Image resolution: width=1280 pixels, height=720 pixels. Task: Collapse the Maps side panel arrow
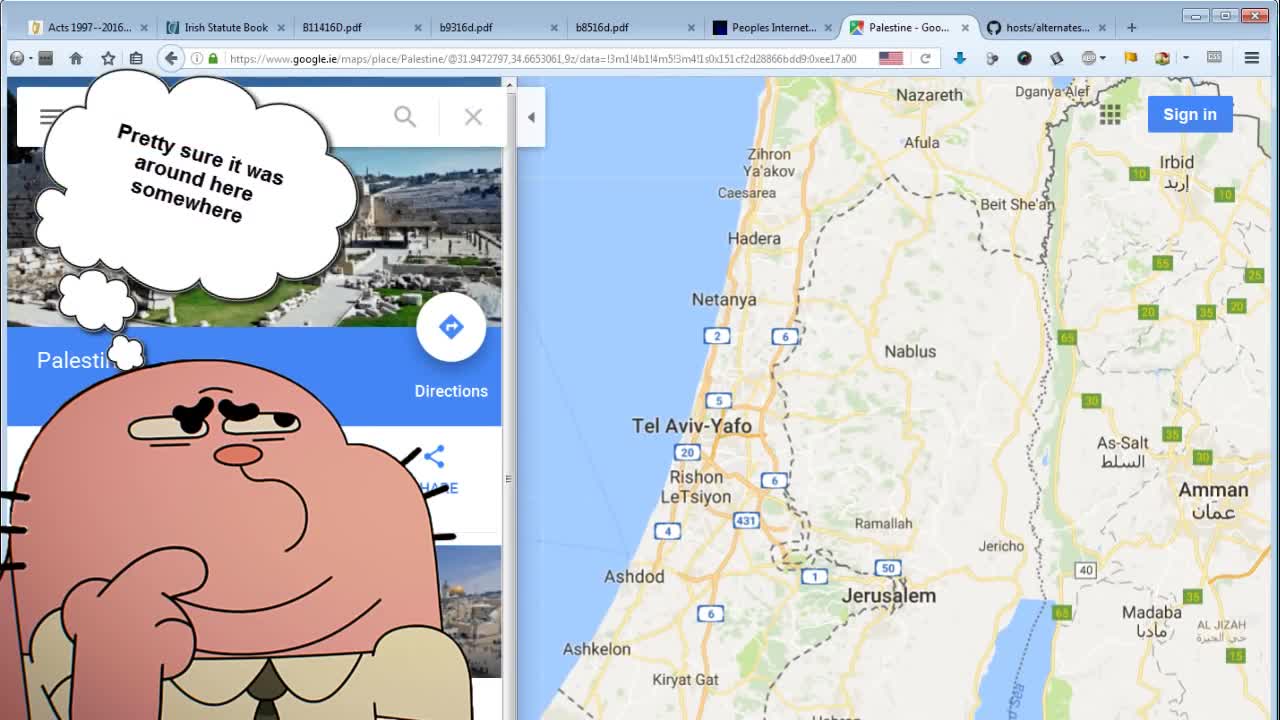coord(531,117)
